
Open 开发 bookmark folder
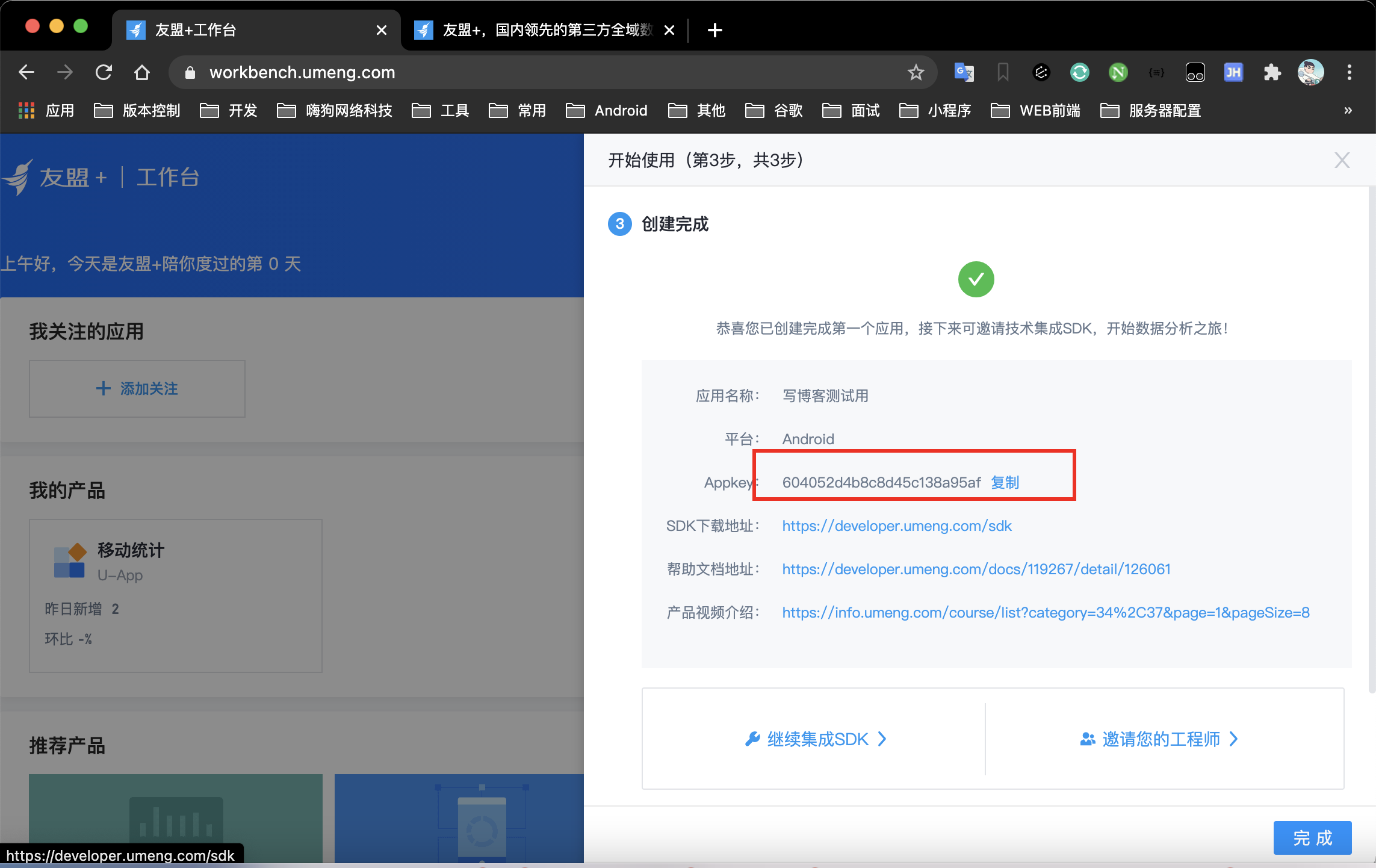point(229,111)
